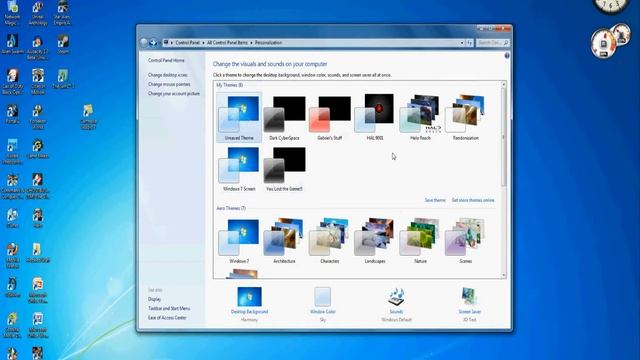Click the Back navigation button
Viewport: 640px width, 360px height.
click(144, 42)
